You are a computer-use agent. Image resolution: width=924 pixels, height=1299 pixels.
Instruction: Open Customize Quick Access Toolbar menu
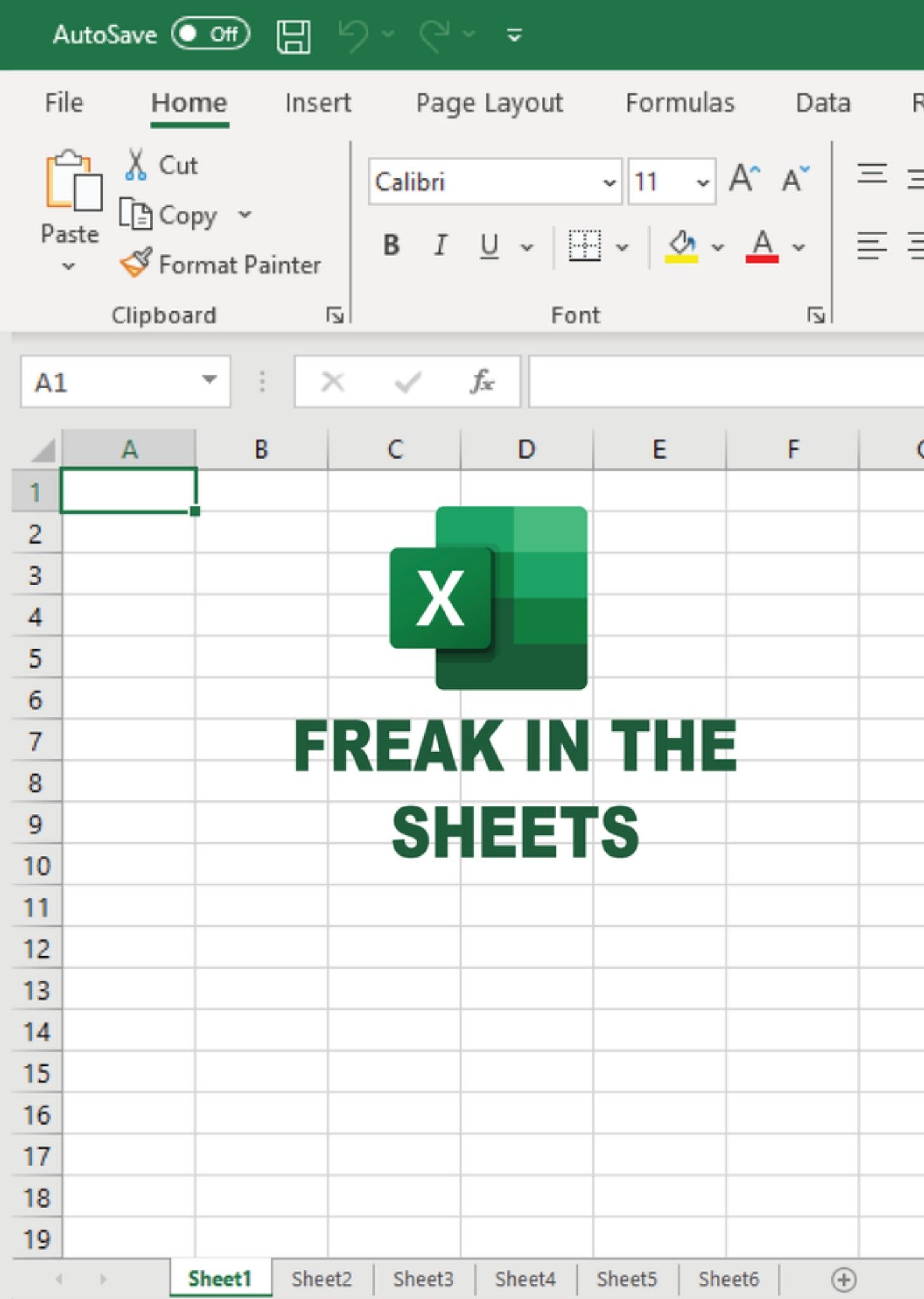click(x=514, y=35)
